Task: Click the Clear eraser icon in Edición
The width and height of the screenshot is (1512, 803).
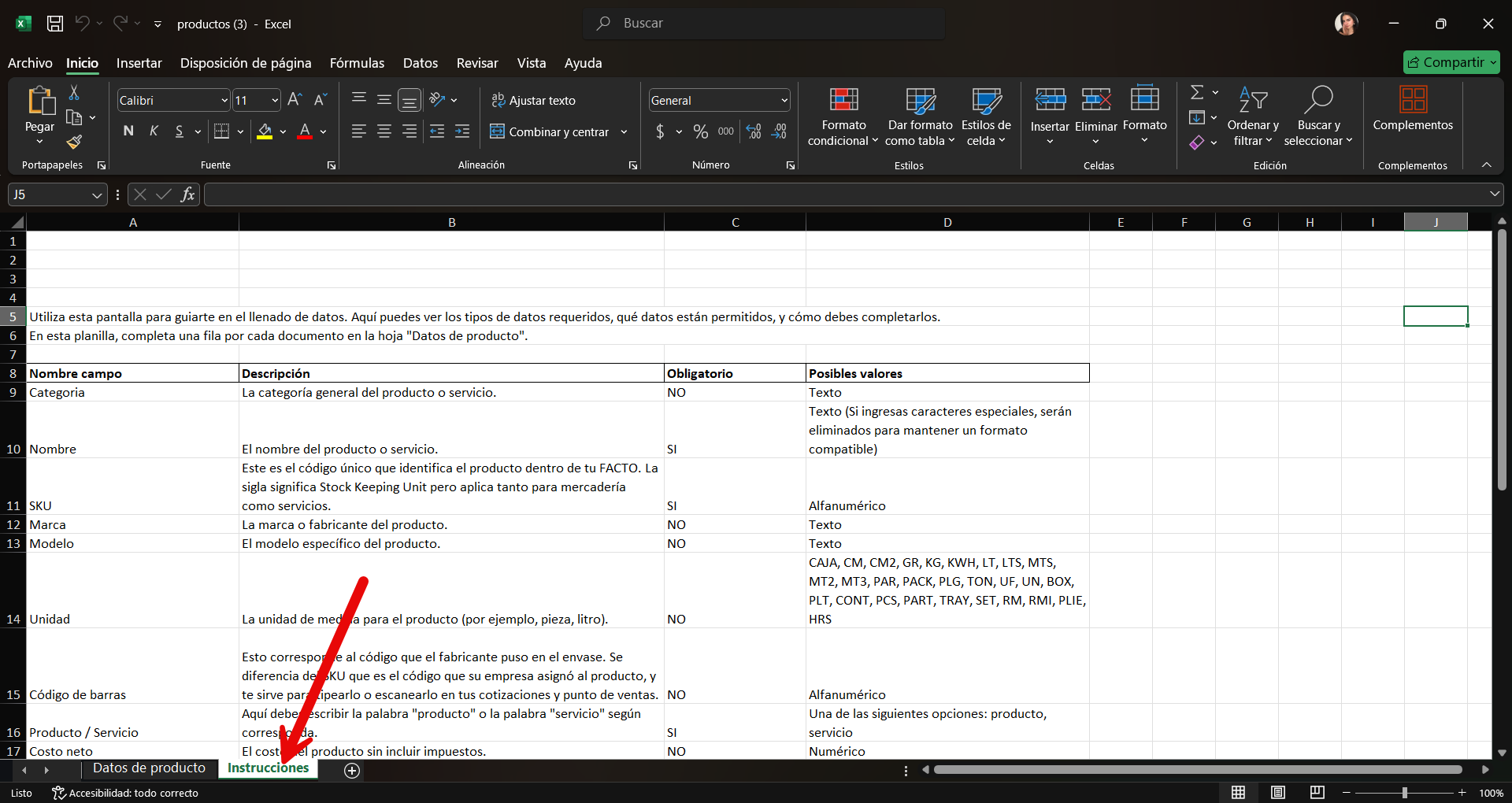Action: click(x=1197, y=142)
